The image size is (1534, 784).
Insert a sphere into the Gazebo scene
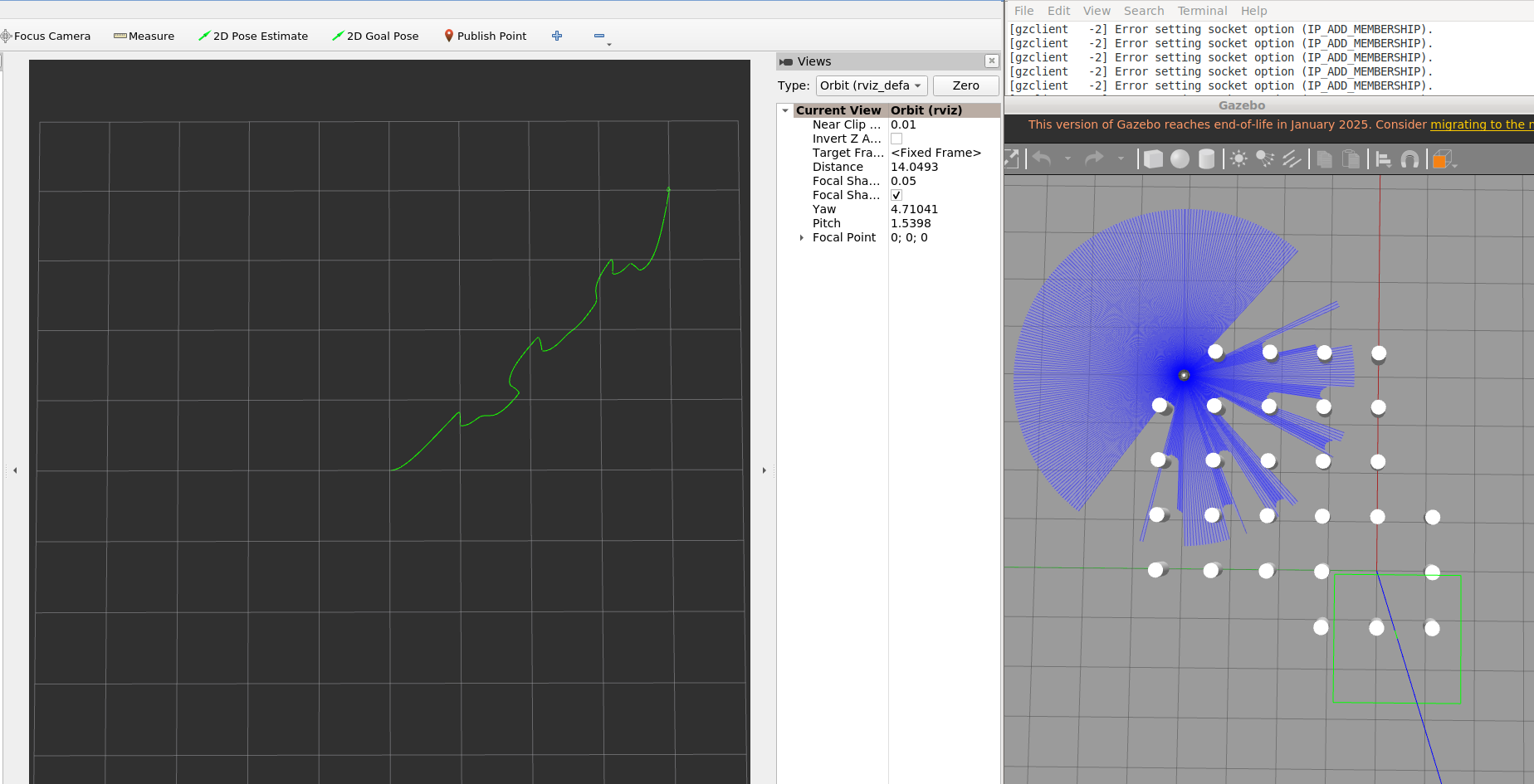[1180, 158]
